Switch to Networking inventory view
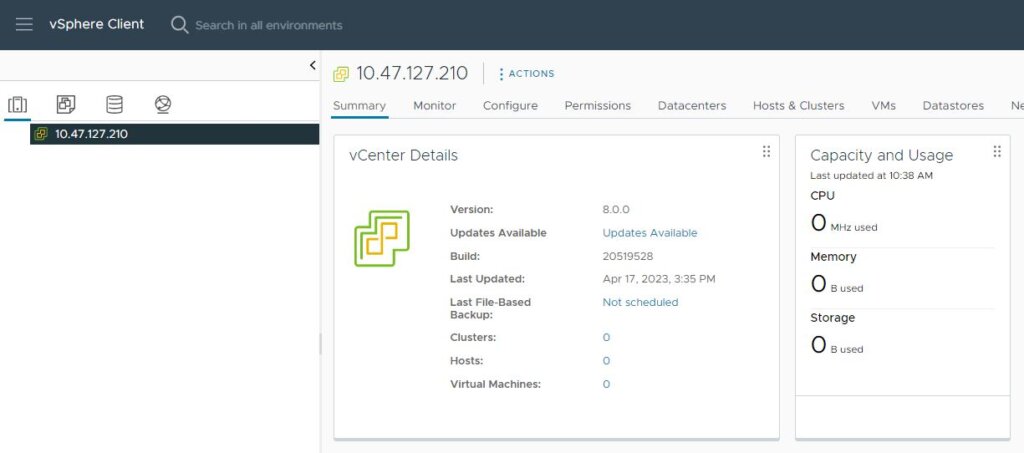This screenshot has width=1024, height=453. (163, 104)
